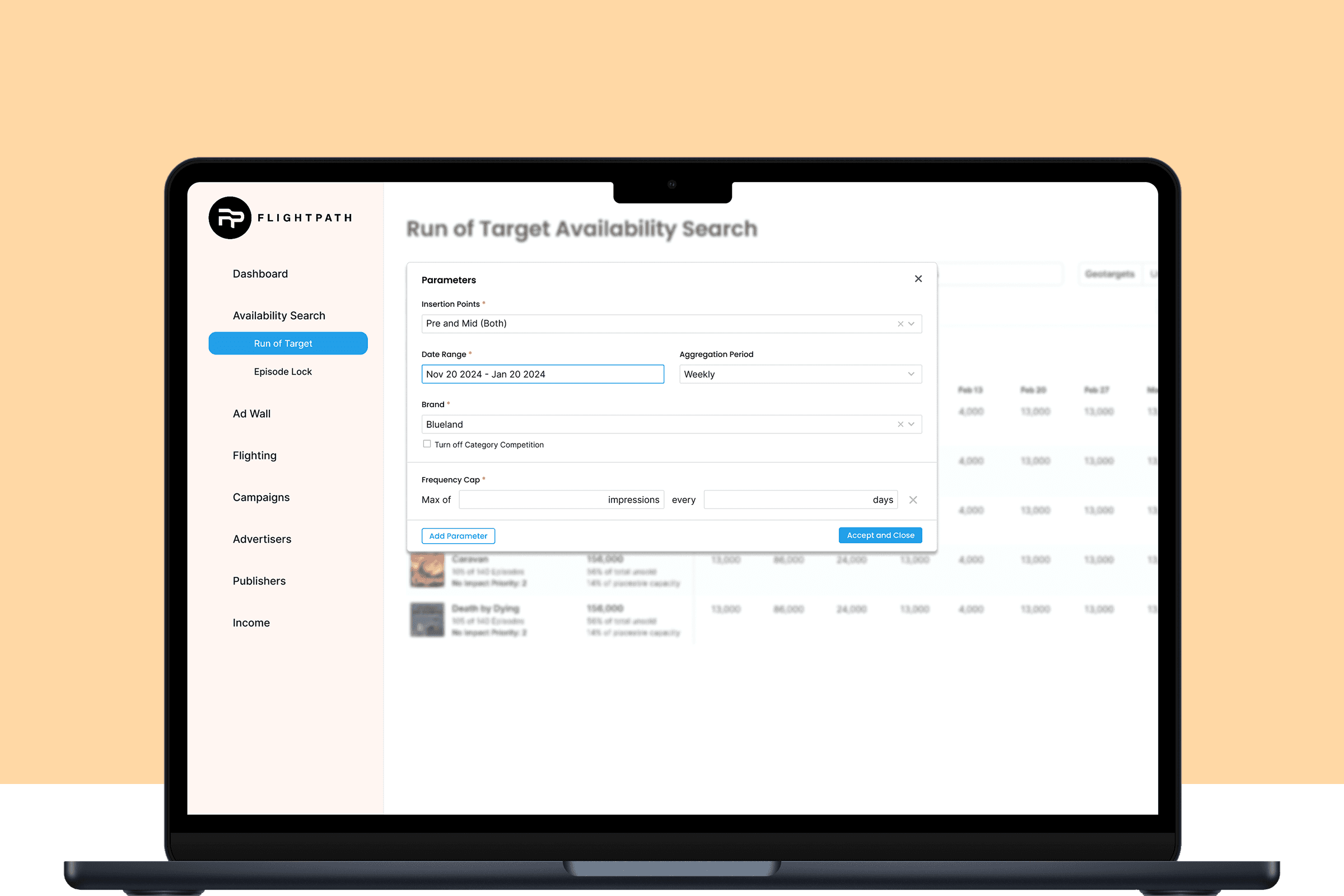Expand the Brand dropdown chevron
Viewport: 1344px width, 896px height.
pos(912,424)
